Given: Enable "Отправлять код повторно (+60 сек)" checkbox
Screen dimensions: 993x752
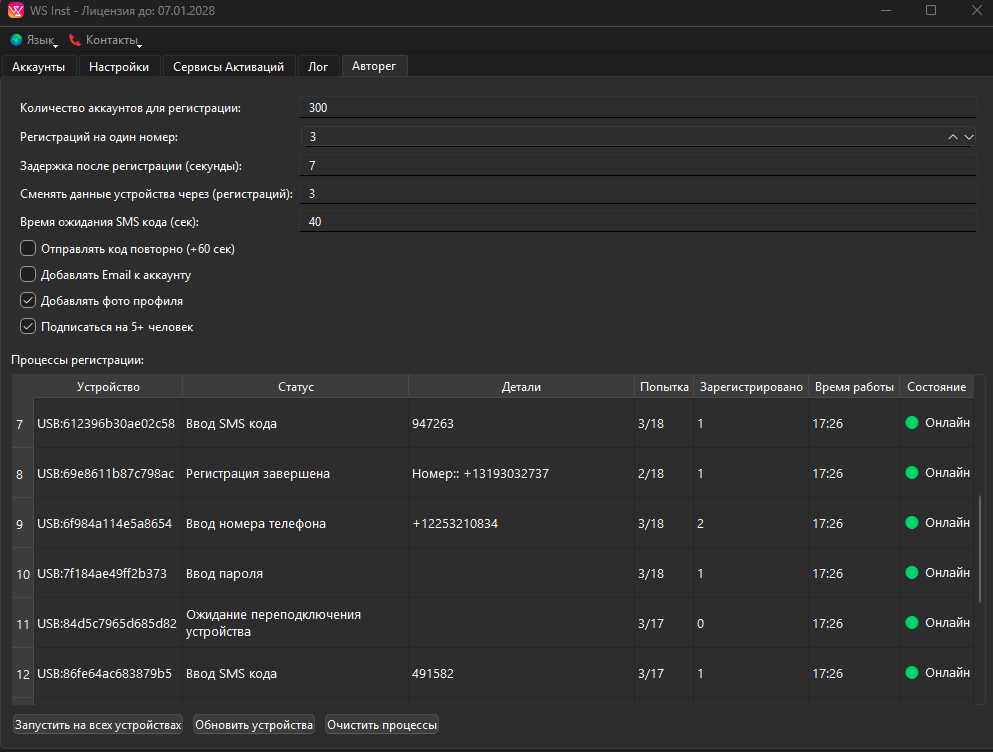Looking at the screenshot, I should pos(28,249).
